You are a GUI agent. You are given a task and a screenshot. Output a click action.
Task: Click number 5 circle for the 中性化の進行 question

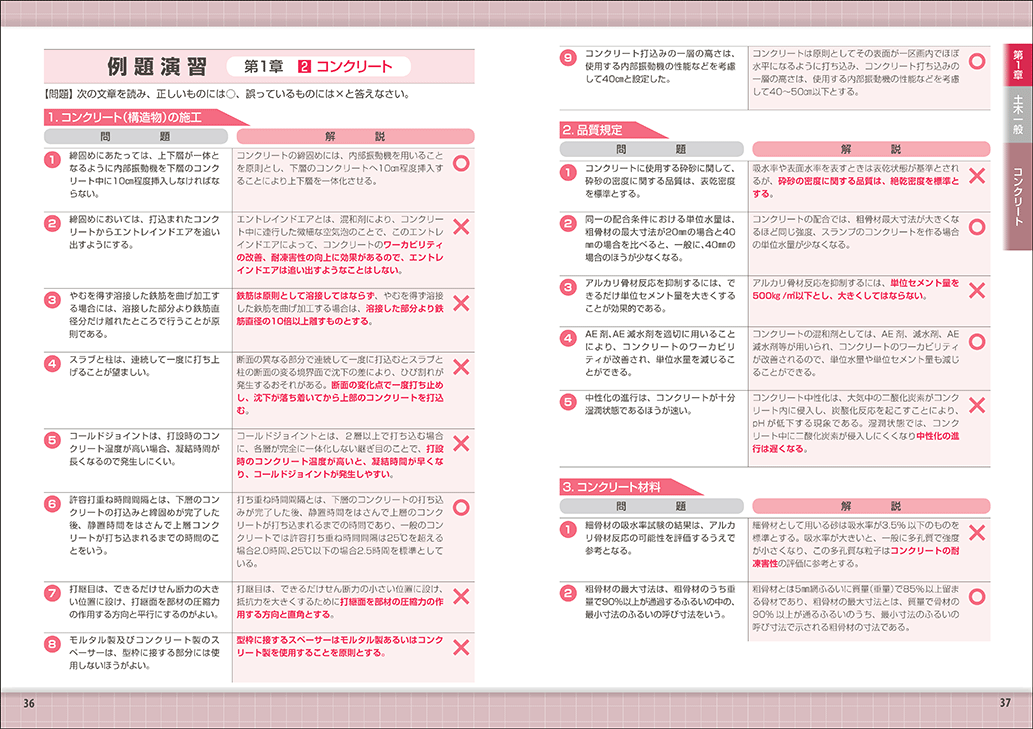(568, 402)
